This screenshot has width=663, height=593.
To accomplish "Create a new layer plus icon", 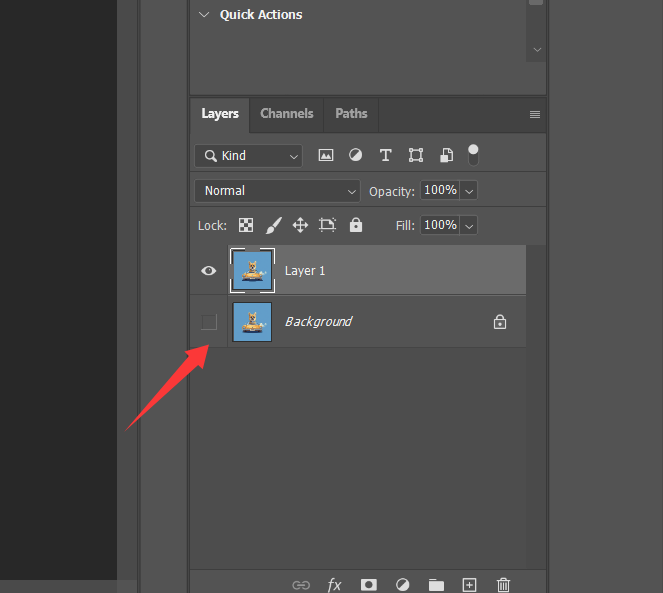I will tap(469, 585).
